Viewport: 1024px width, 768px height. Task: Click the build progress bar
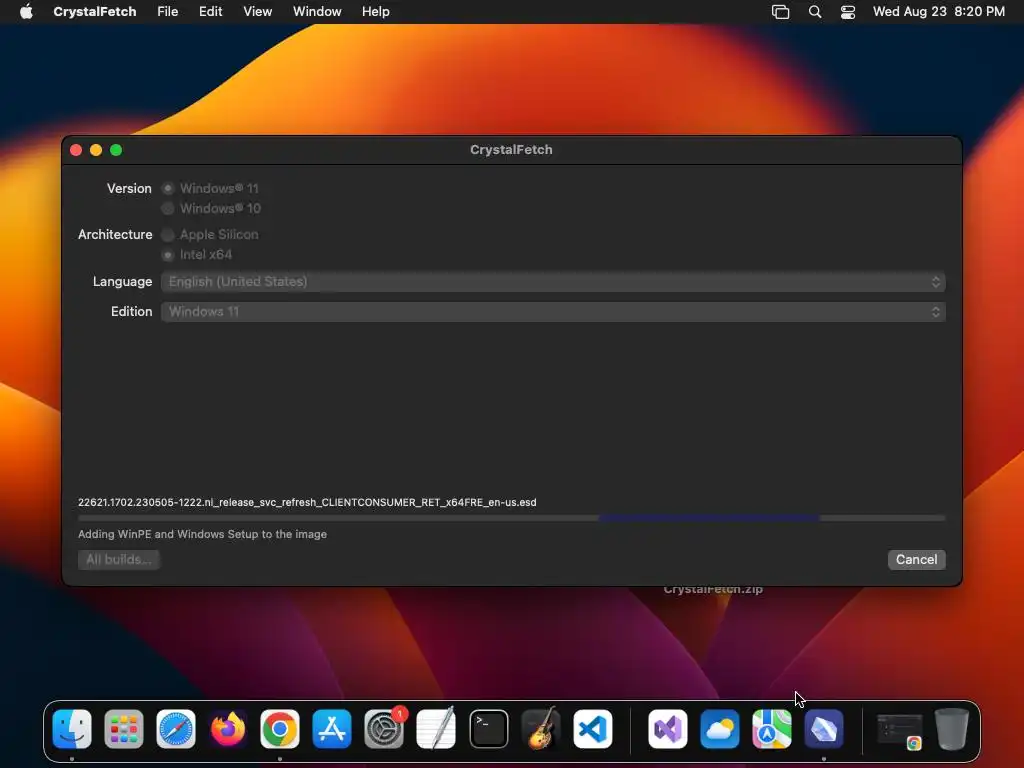511,518
